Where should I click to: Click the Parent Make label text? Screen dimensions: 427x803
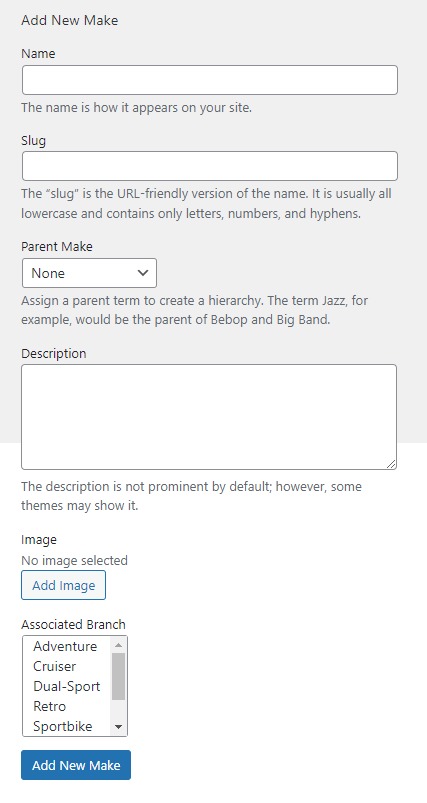coord(57,246)
